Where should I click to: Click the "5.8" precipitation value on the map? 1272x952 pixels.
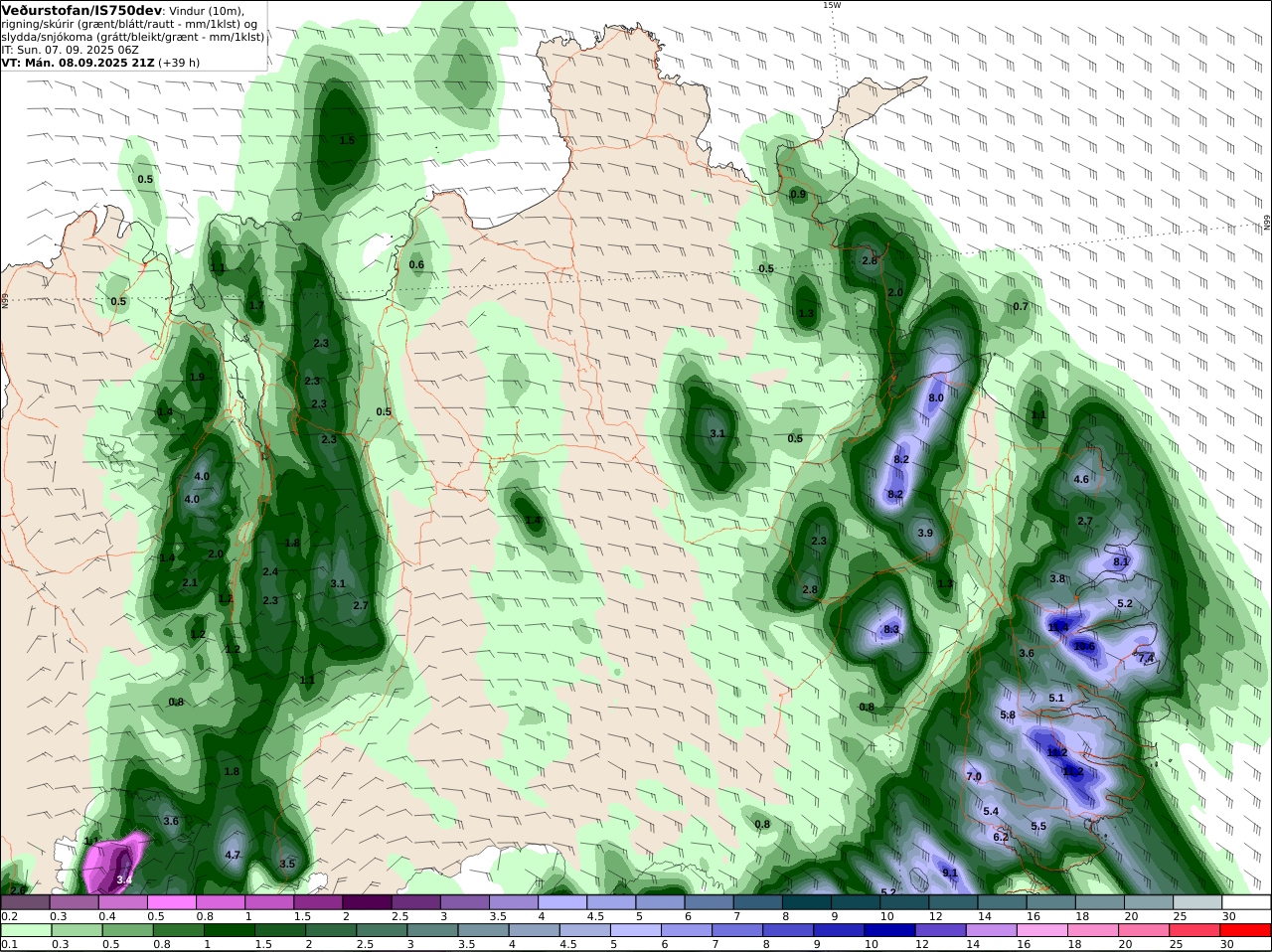(x=1008, y=715)
